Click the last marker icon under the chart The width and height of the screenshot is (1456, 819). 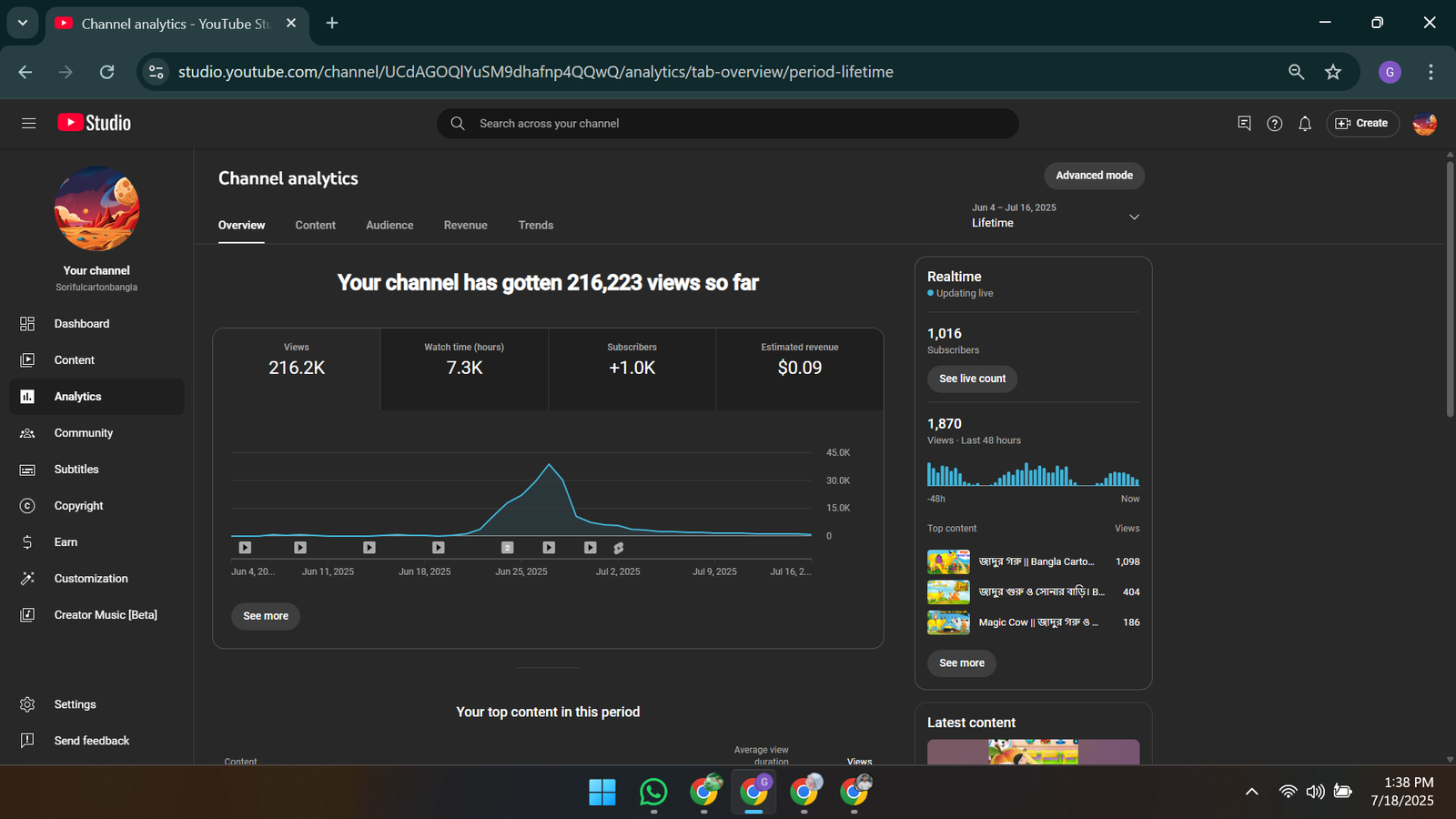pyautogui.click(x=619, y=548)
